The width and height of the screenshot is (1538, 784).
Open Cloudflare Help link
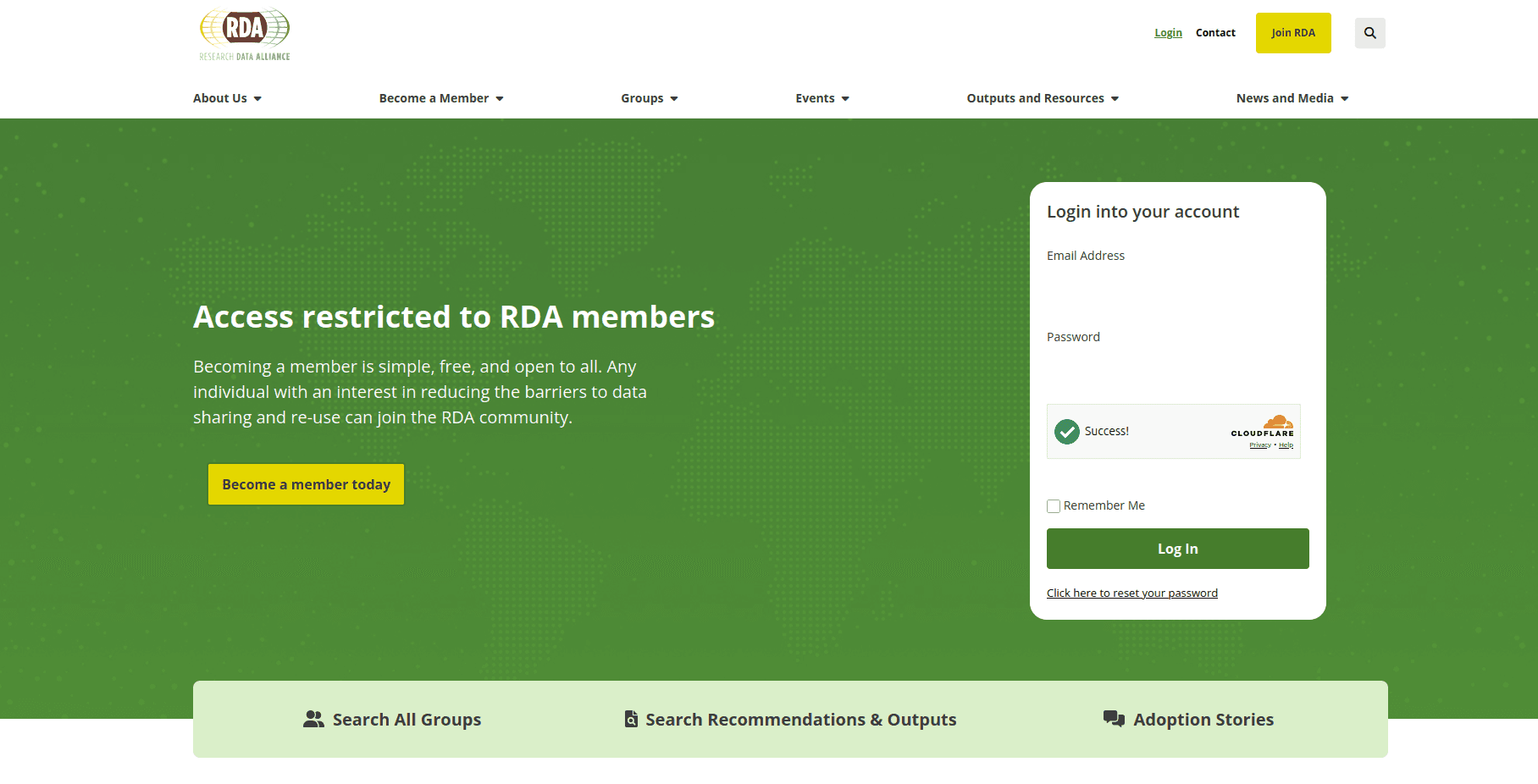tap(1286, 445)
